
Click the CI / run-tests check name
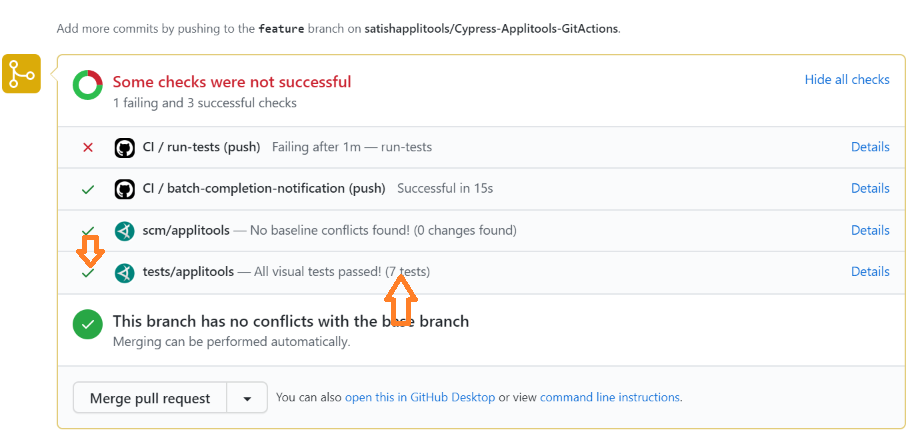(x=201, y=147)
